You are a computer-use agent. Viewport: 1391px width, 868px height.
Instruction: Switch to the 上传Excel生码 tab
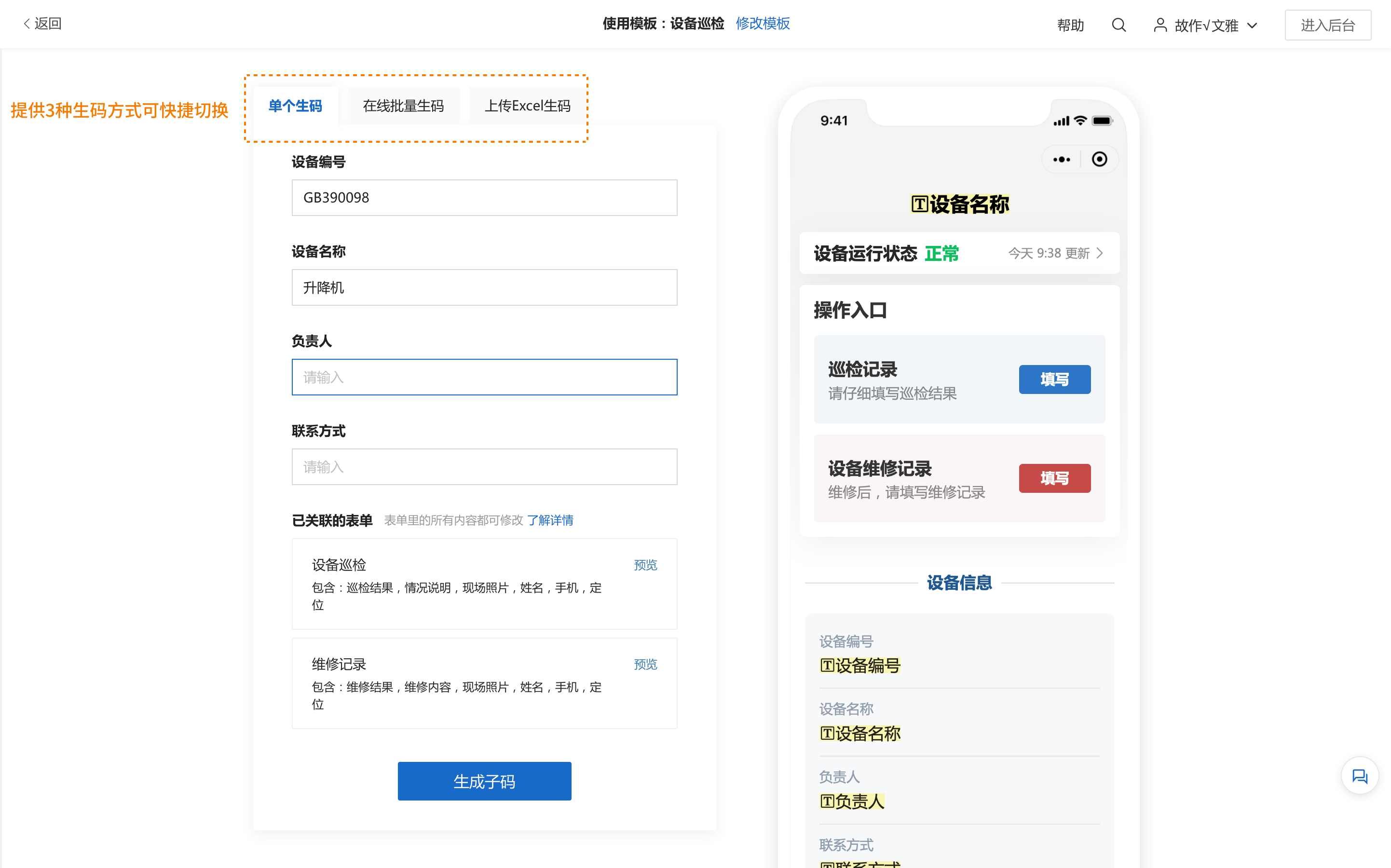(x=528, y=106)
